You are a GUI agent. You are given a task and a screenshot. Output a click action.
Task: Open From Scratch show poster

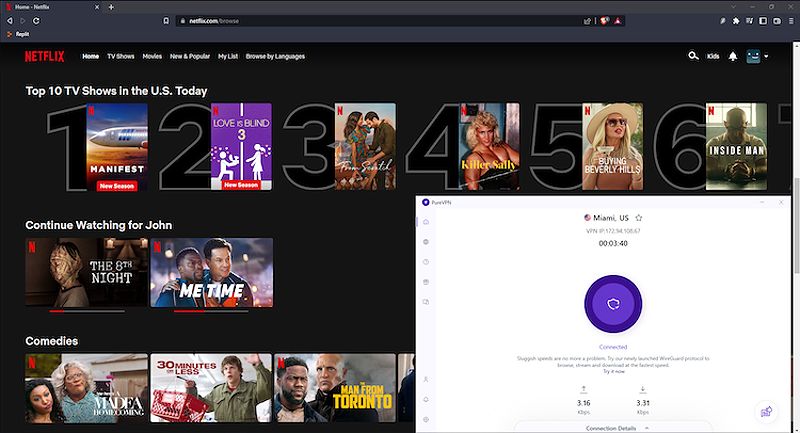tap(365, 147)
